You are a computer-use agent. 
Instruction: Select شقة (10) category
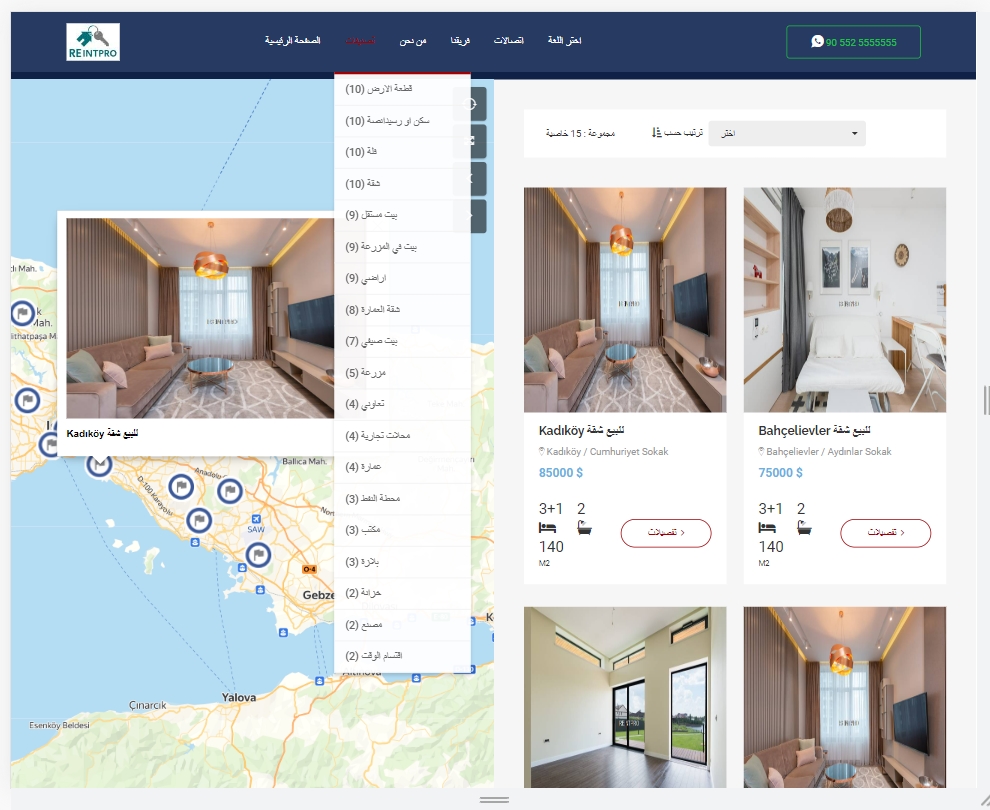pyautogui.click(x=402, y=184)
